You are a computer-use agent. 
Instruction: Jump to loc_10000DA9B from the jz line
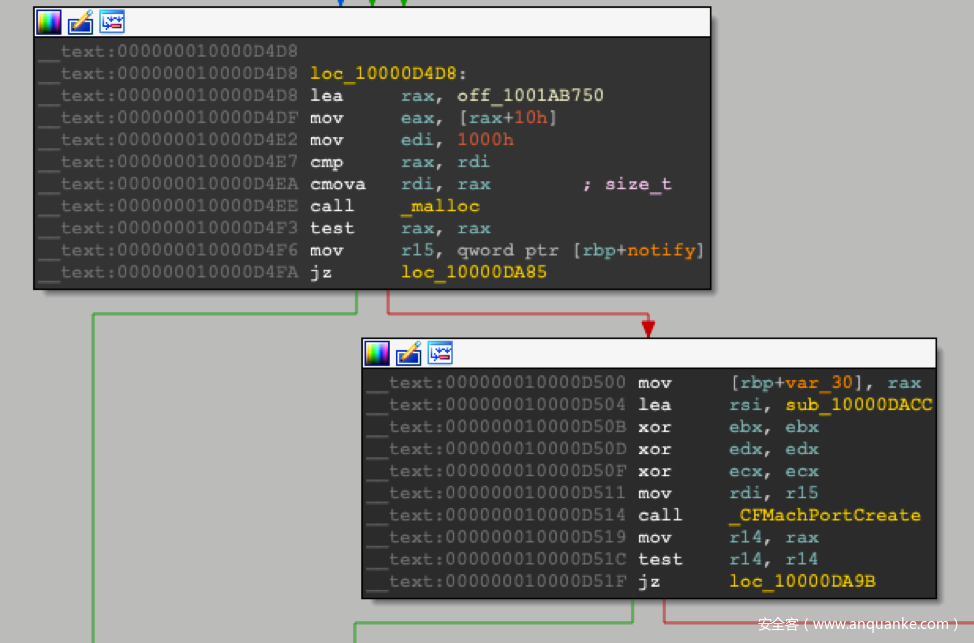click(x=802, y=581)
